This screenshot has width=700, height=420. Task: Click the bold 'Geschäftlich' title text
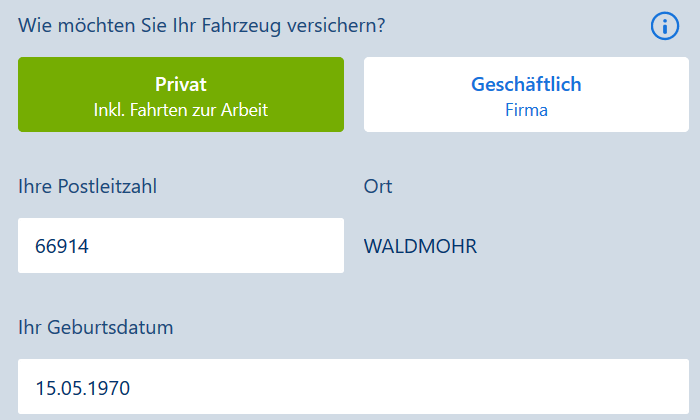(x=526, y=84)
